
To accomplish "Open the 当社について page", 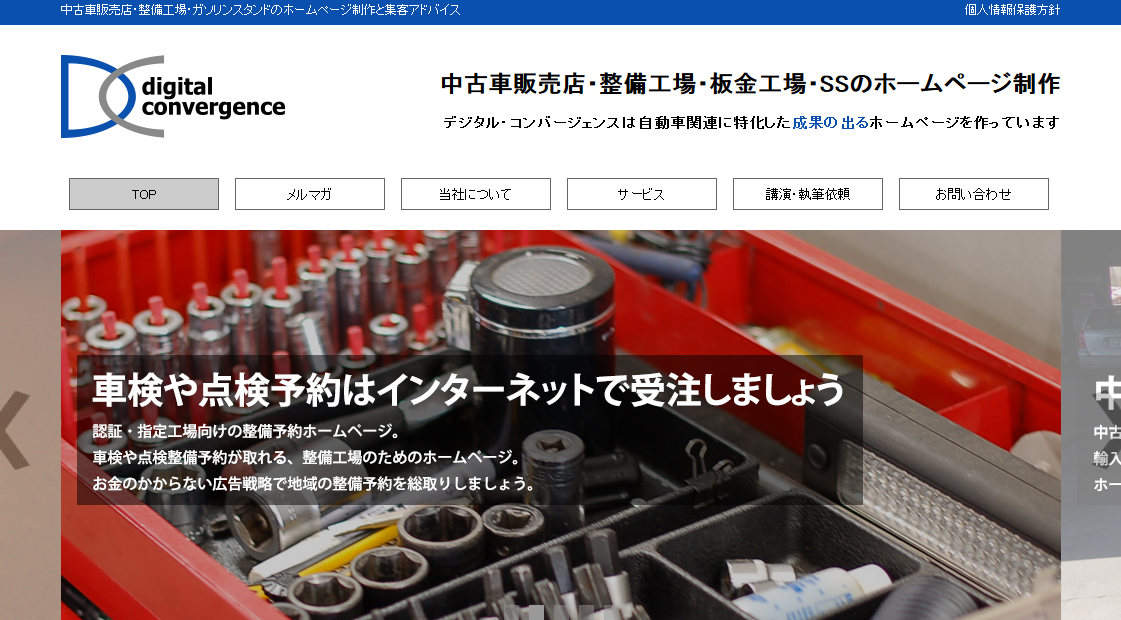I will point(476,194).
